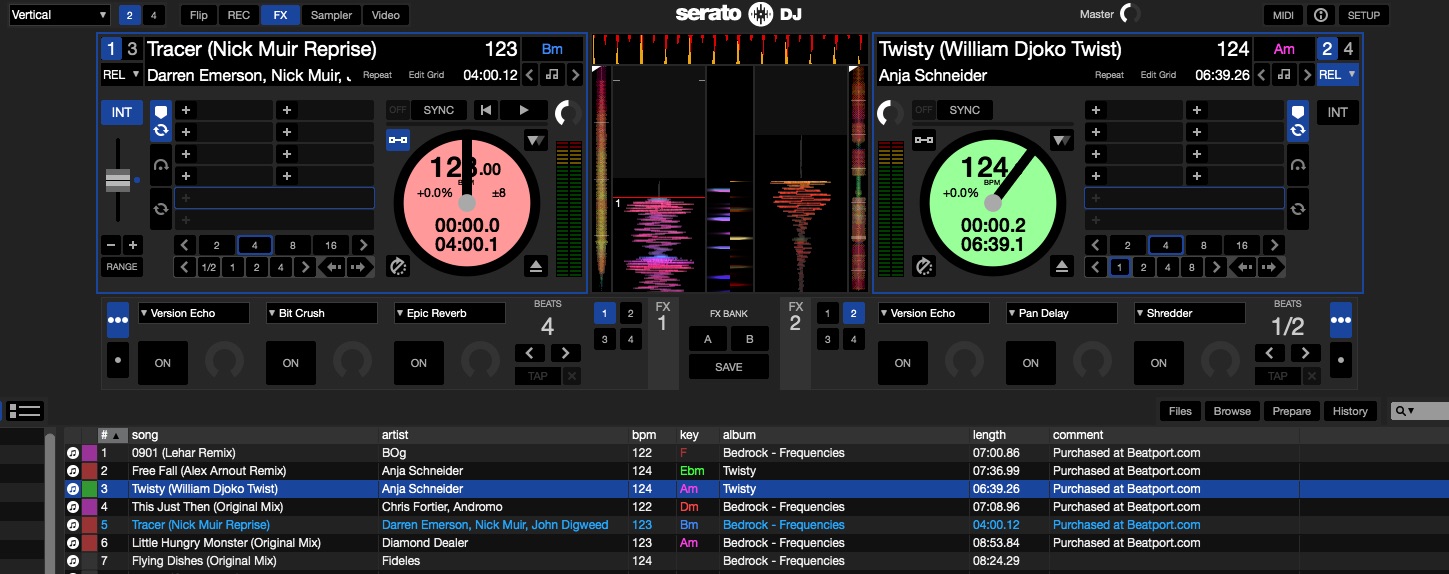Toggle Epic Reverb effect ON

[x=419, y=363]
